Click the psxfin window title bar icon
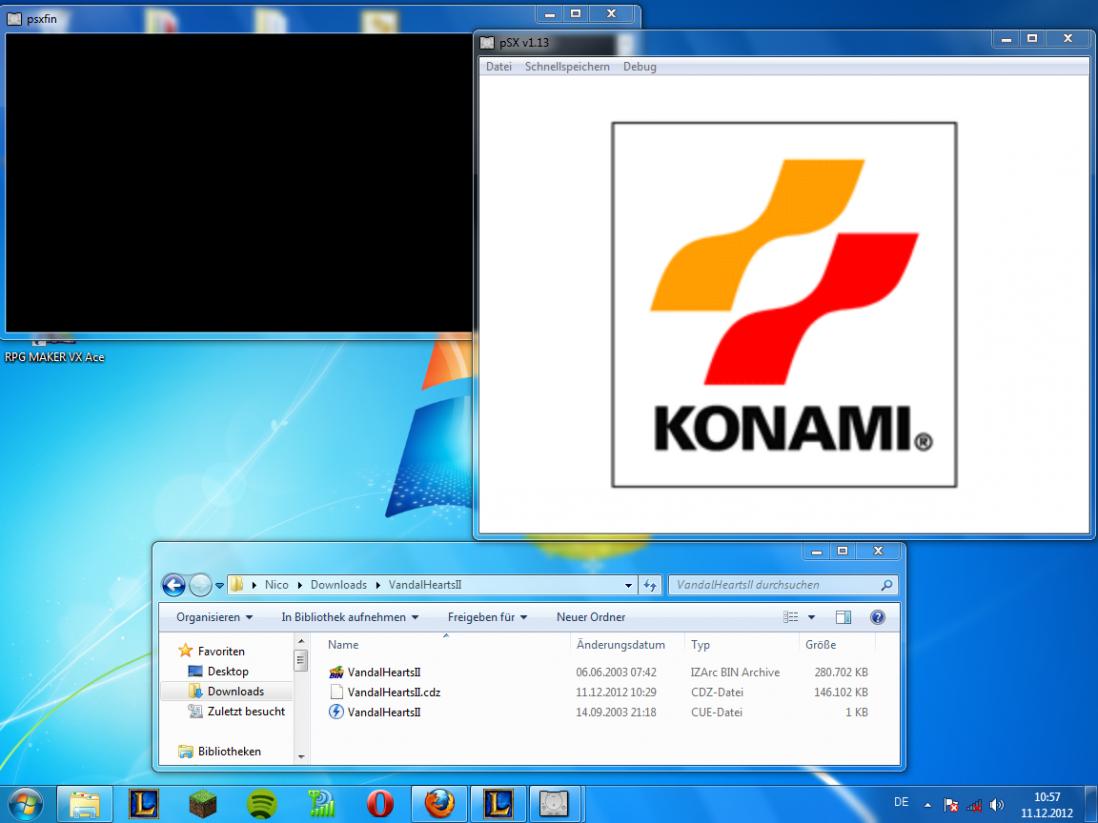The width and height of the screenshot is (1098, 823). point(15,19)
